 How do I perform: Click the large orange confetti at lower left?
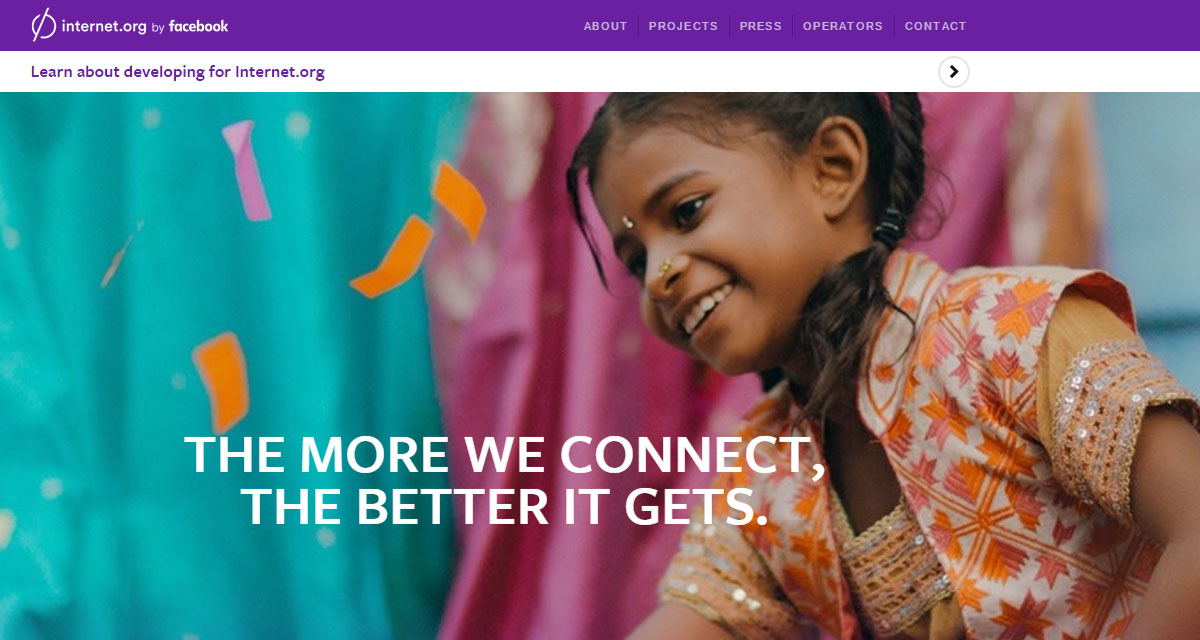[221, 383]
